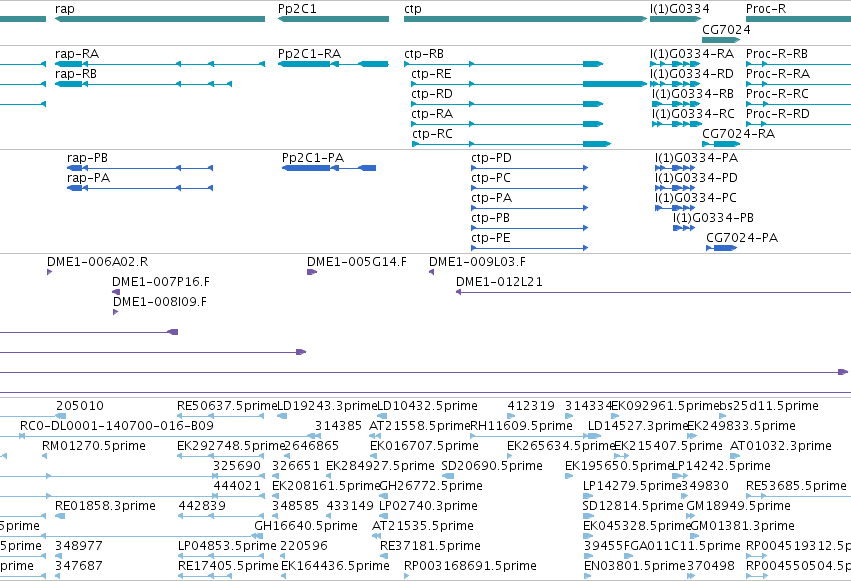Viewport: 851px width, 581px height.
Task: Select EST RE53685.5prime
Action: tap(796, 486)
